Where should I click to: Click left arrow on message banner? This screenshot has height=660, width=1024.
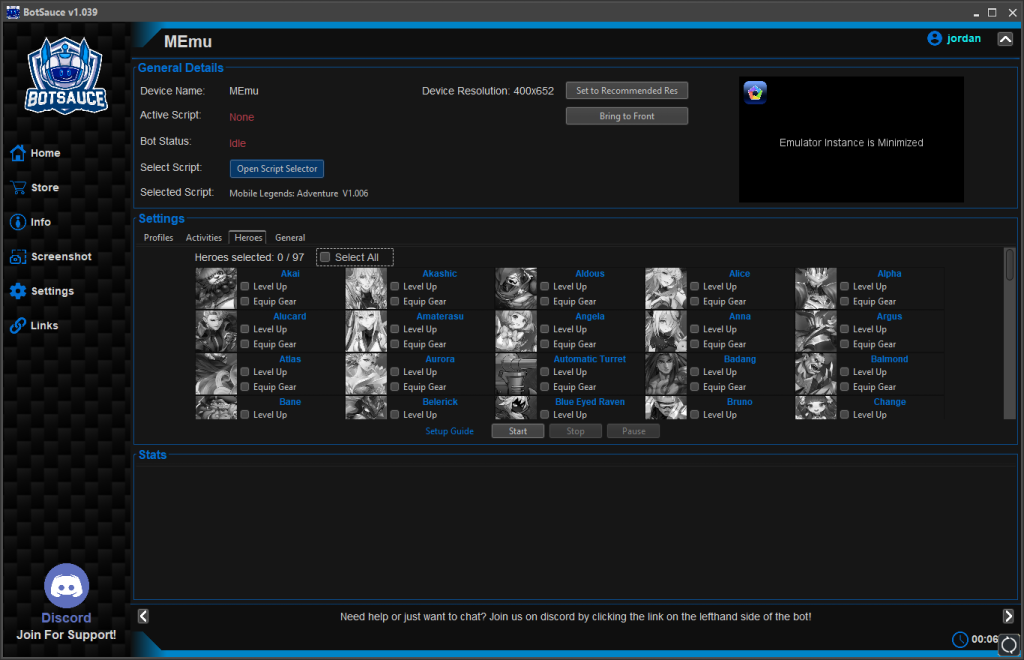coord(143,616)
